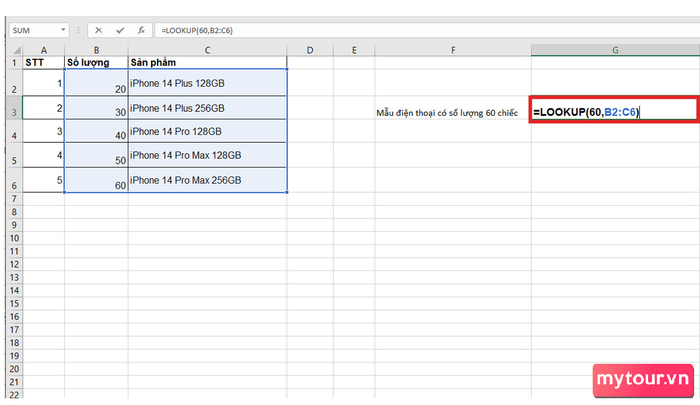Select column B header
Viewport: 700px width, 405px height.
(96, 50)
